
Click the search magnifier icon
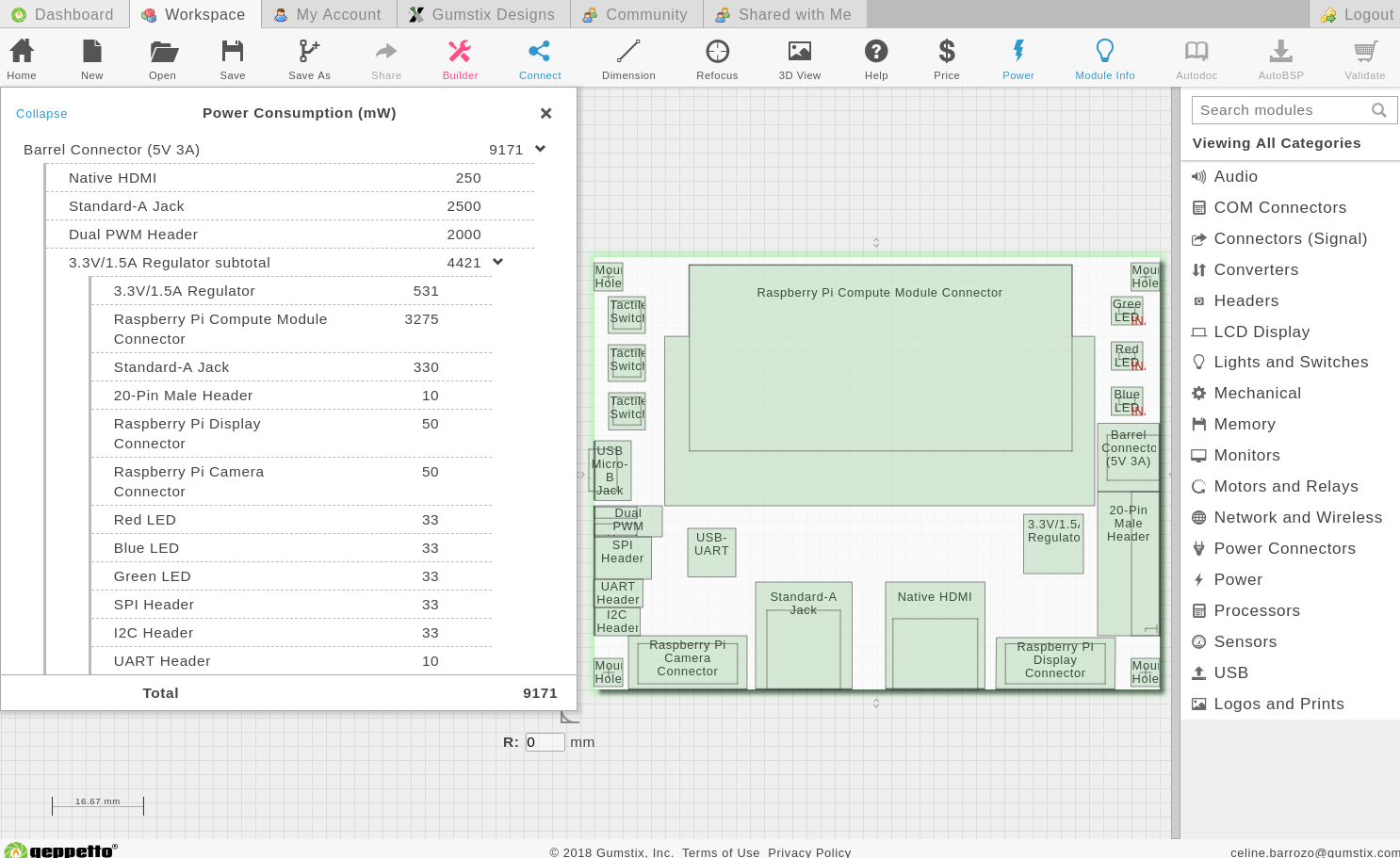click(1378, 110)
